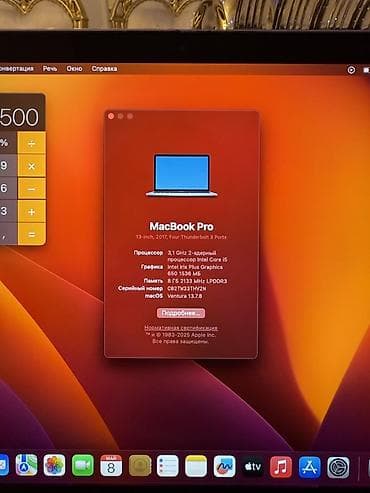Open the Нормативная сертификация link
The height and width of the screenshot is (493, 370).
coord(181,328)
